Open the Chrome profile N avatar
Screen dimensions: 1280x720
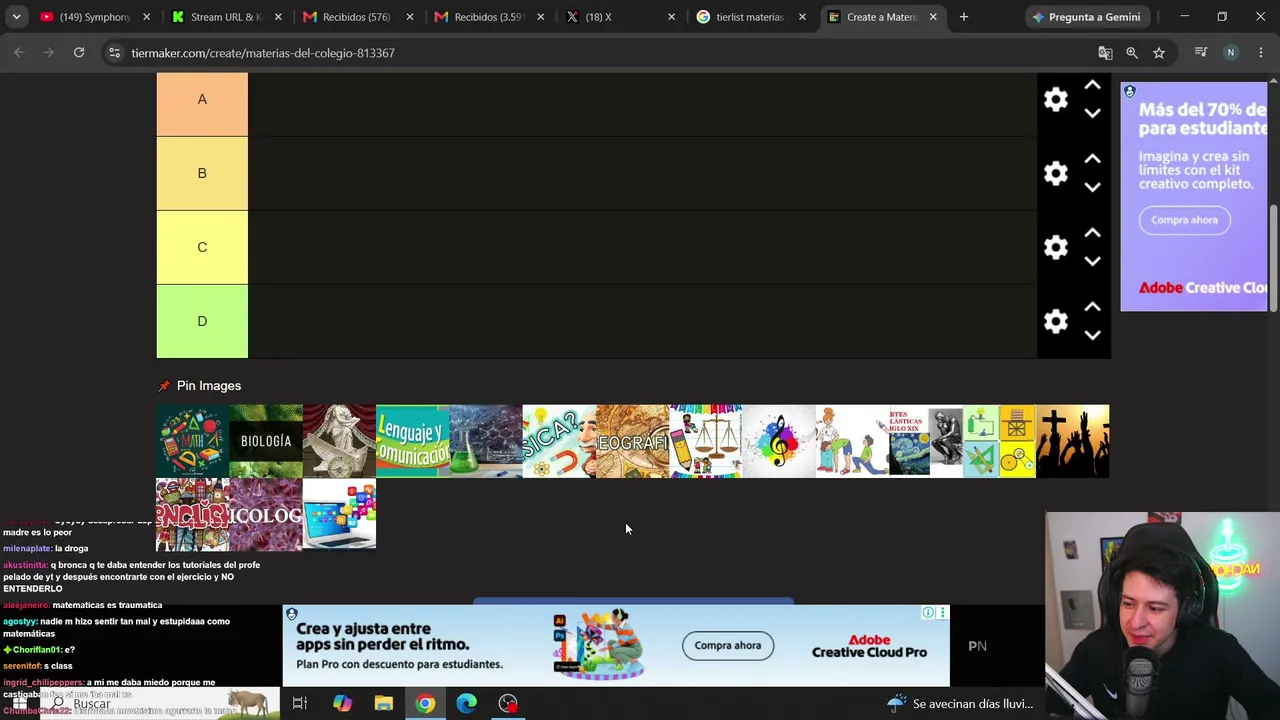pos(1231,53)
